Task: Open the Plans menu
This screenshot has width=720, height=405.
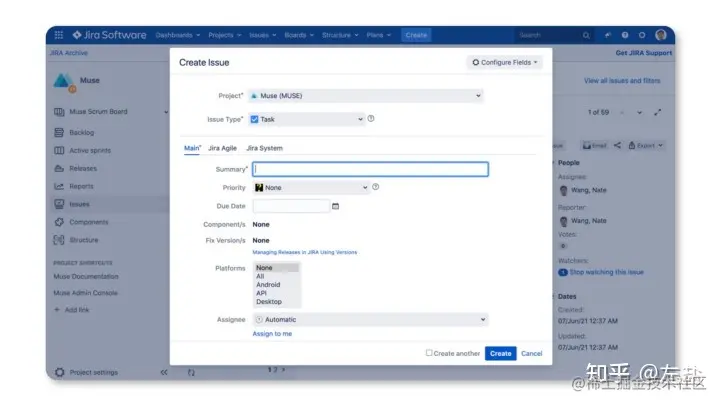Action: pyautogui.click(x=379, y=35)
